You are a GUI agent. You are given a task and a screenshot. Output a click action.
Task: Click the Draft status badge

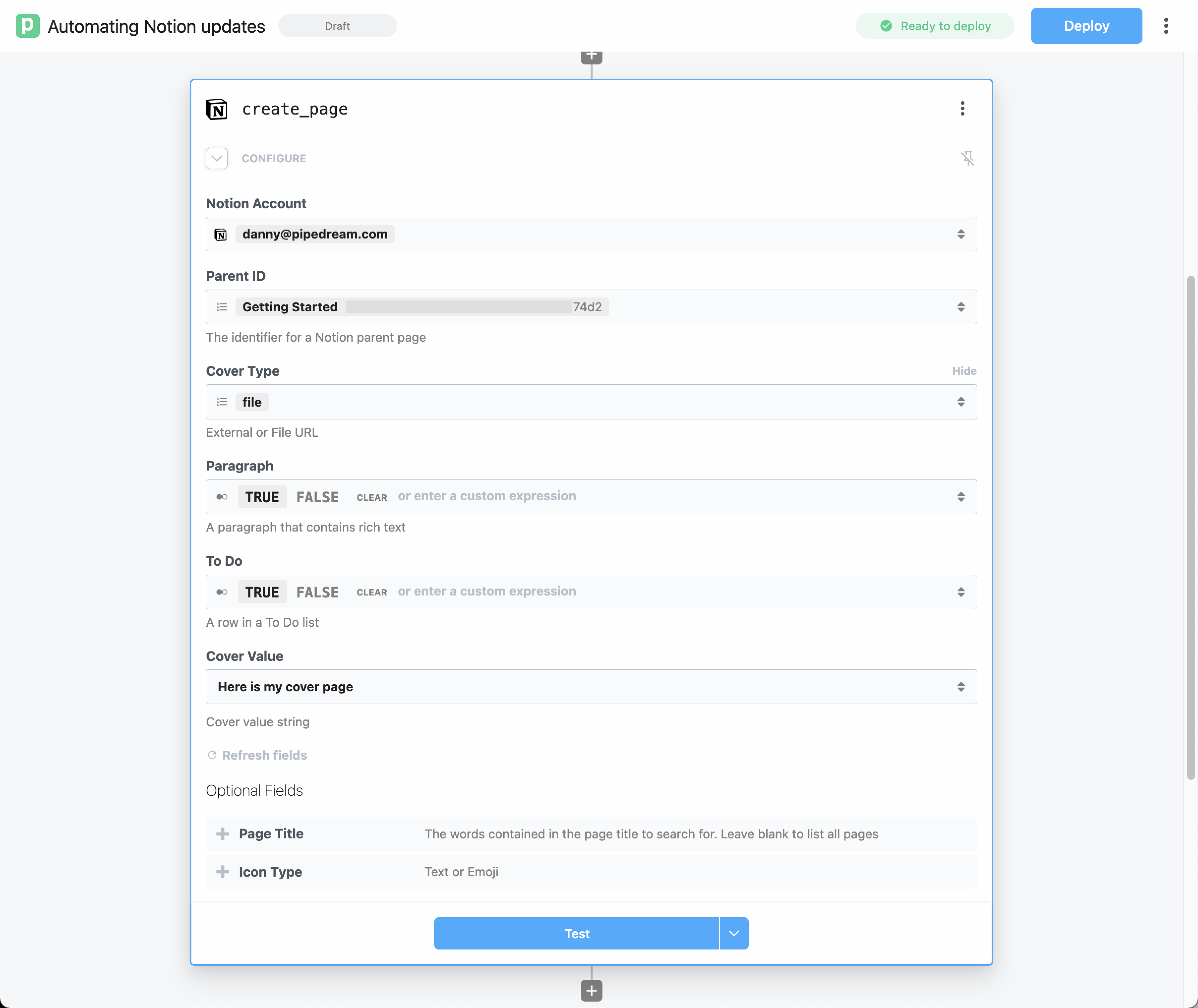click(337, 26)
